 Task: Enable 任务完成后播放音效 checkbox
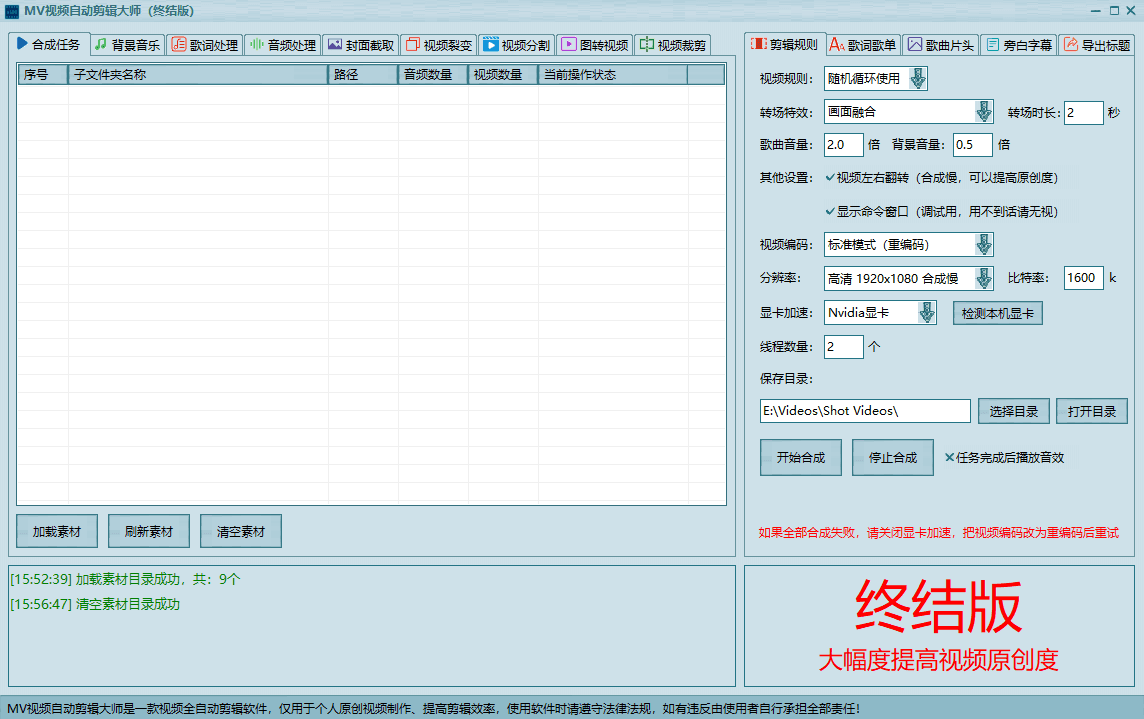click(950, 458)
